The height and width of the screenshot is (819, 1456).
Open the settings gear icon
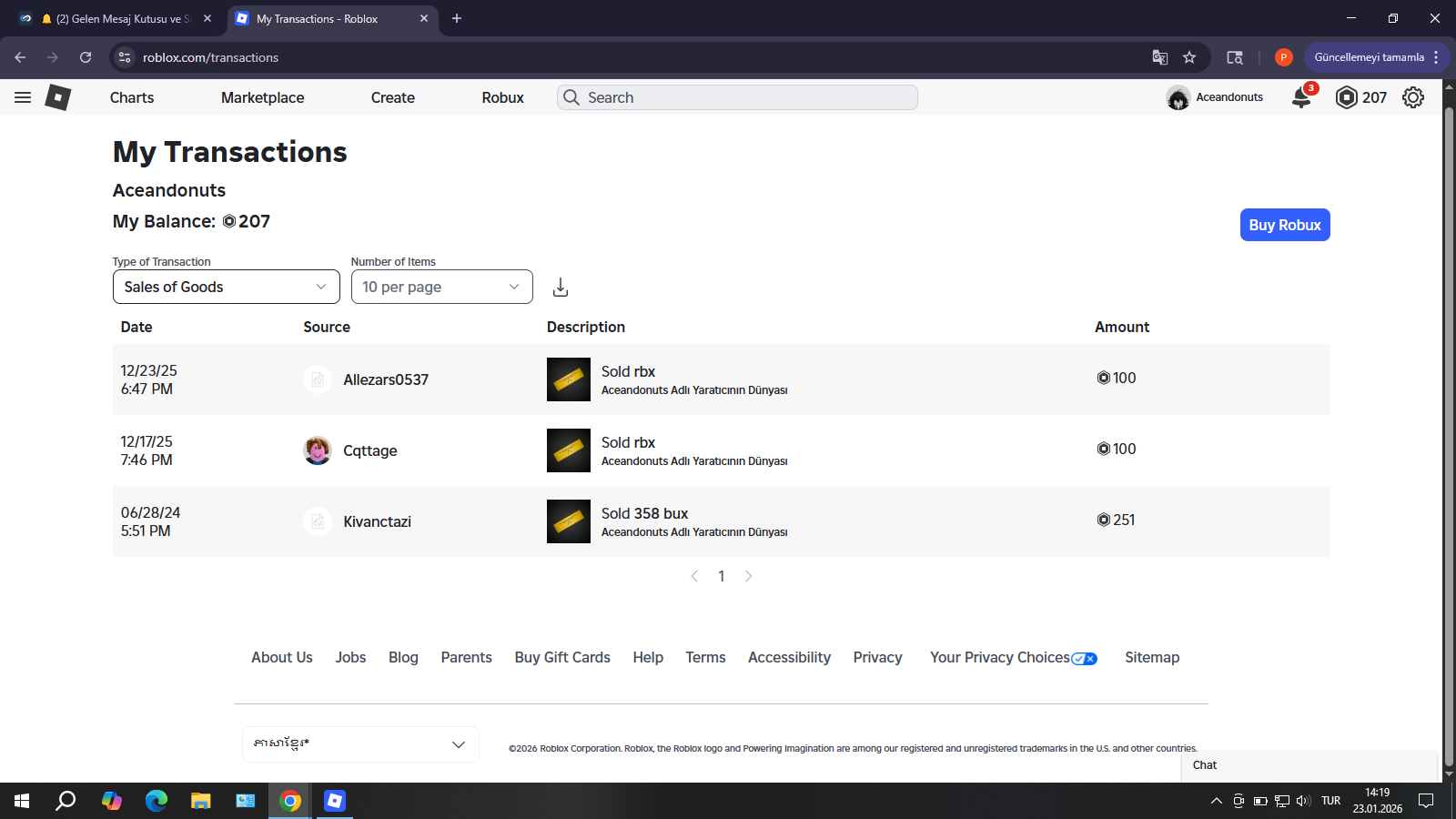(1413, 97)
